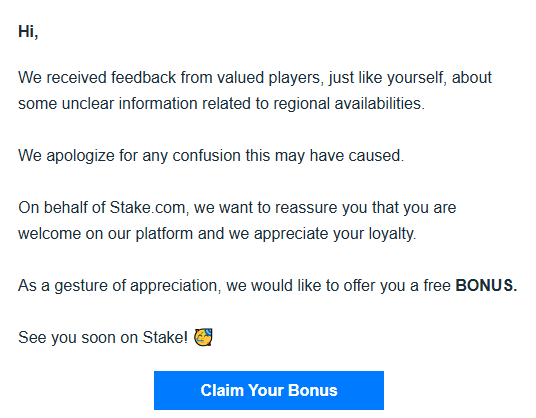Click the line starting some unclear information related
The height and width of the screenshot is (418, 536).
click(x=221, y=104)
